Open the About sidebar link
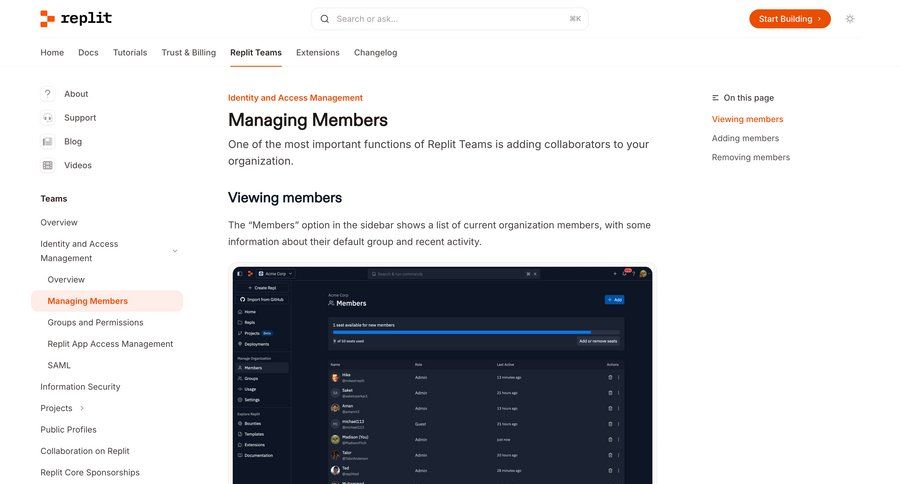The height and width of the screenshot is (484, 900). coord(76,94)
